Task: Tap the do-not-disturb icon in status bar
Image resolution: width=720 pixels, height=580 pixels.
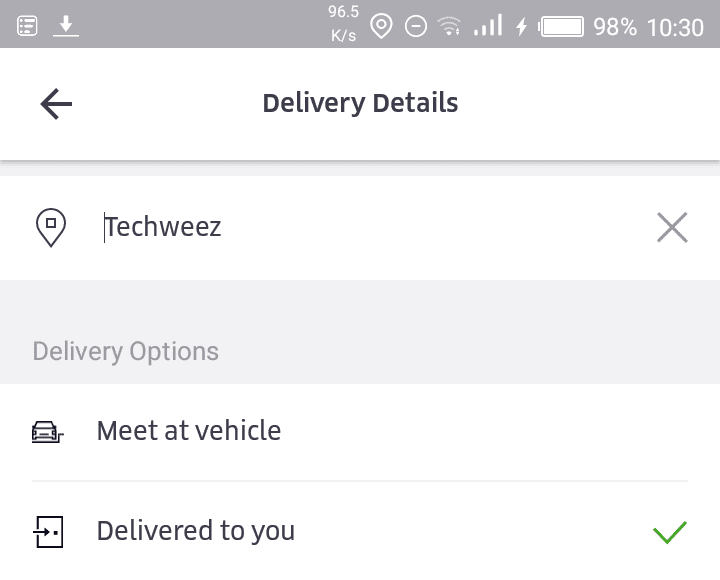Action: 416,26
